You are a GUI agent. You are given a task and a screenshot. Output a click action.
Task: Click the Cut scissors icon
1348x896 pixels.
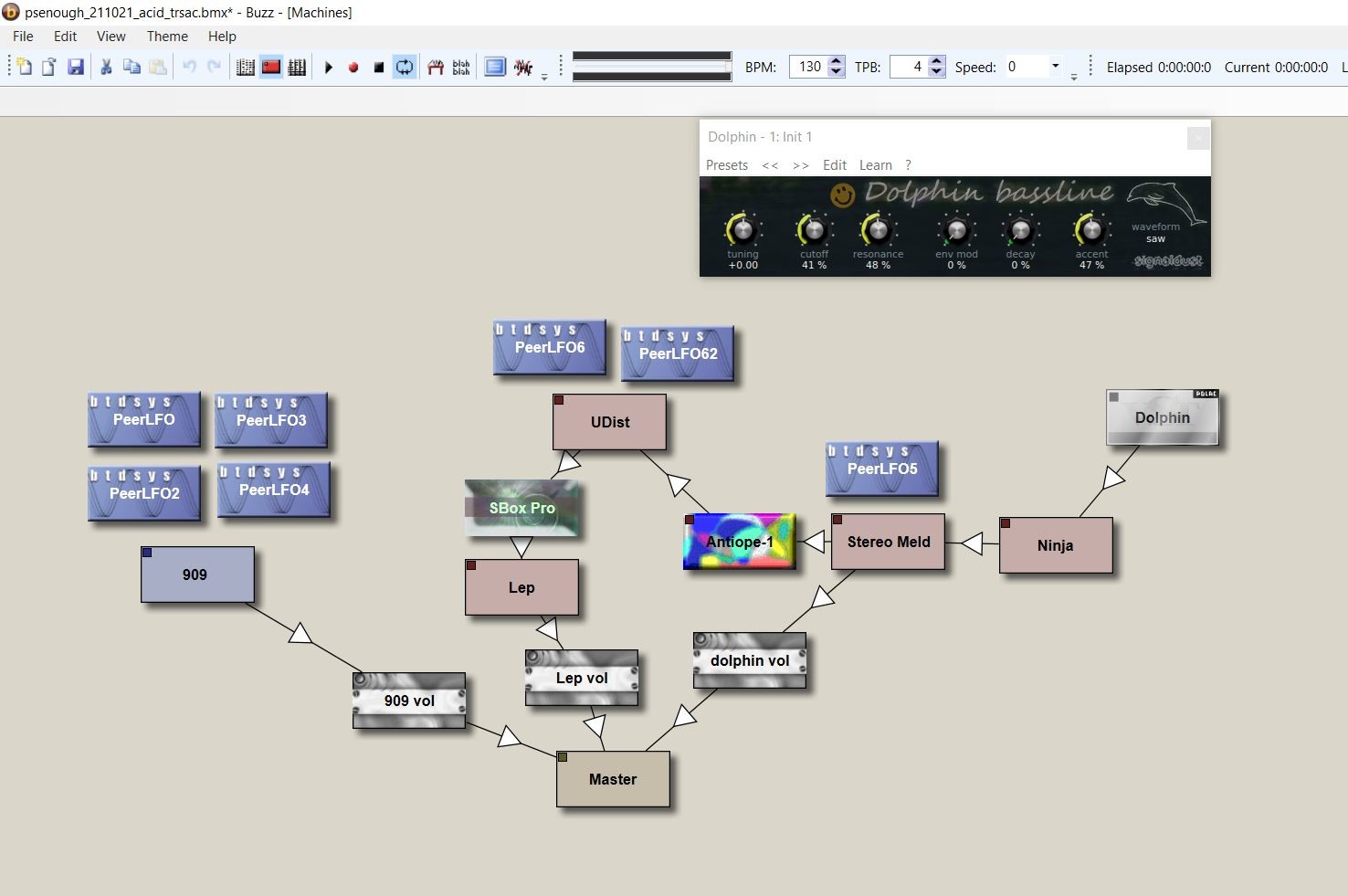106,67
